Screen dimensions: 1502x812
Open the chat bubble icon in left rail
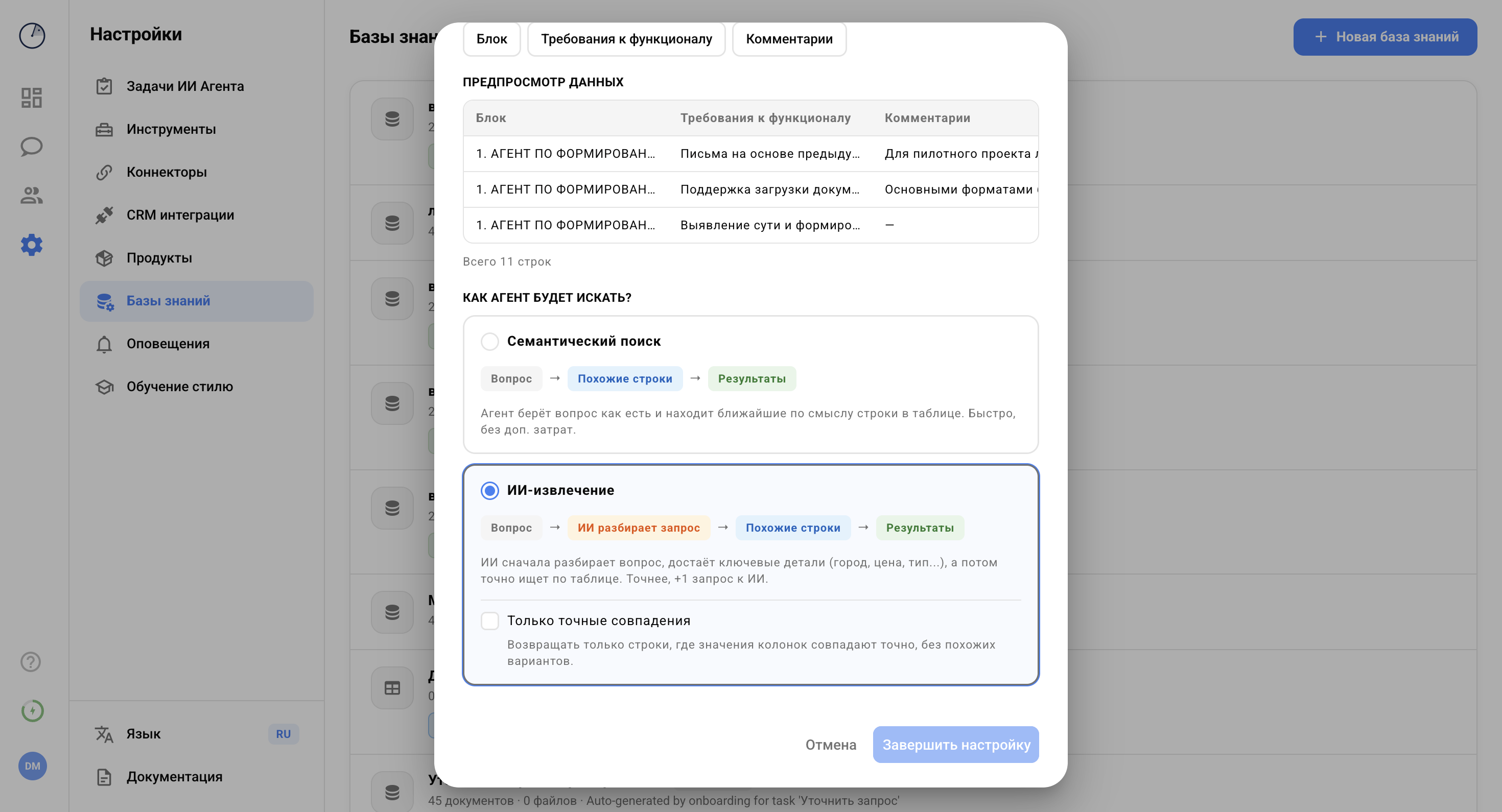32,146
